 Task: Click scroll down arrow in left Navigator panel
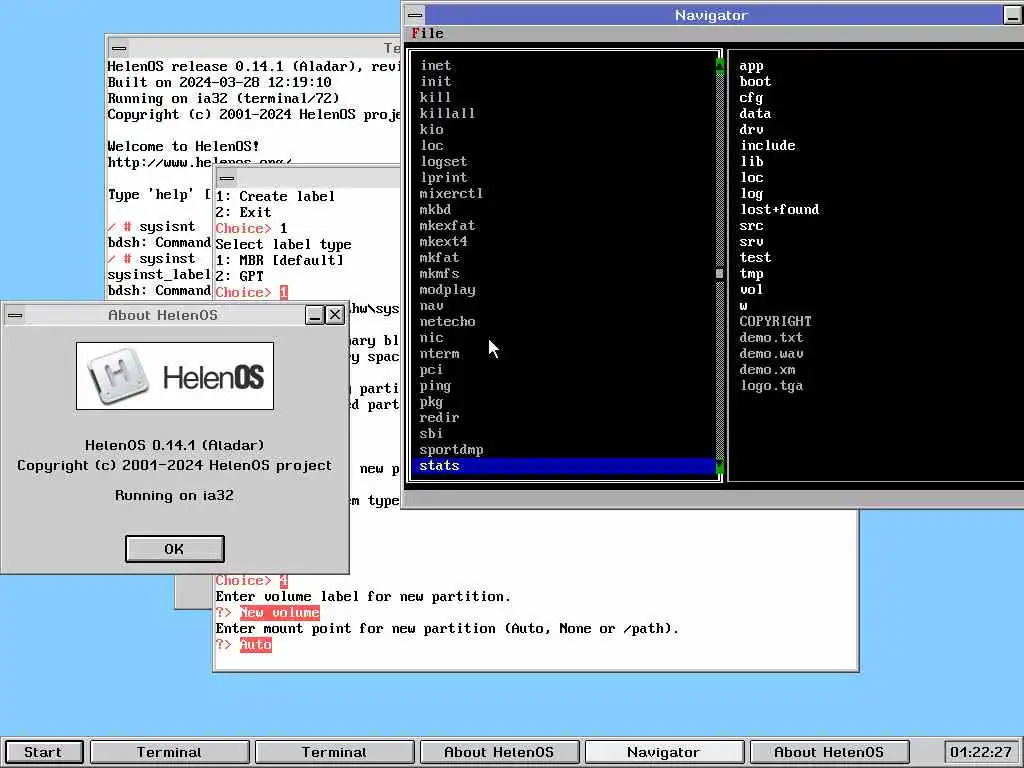tap(720, 466)
